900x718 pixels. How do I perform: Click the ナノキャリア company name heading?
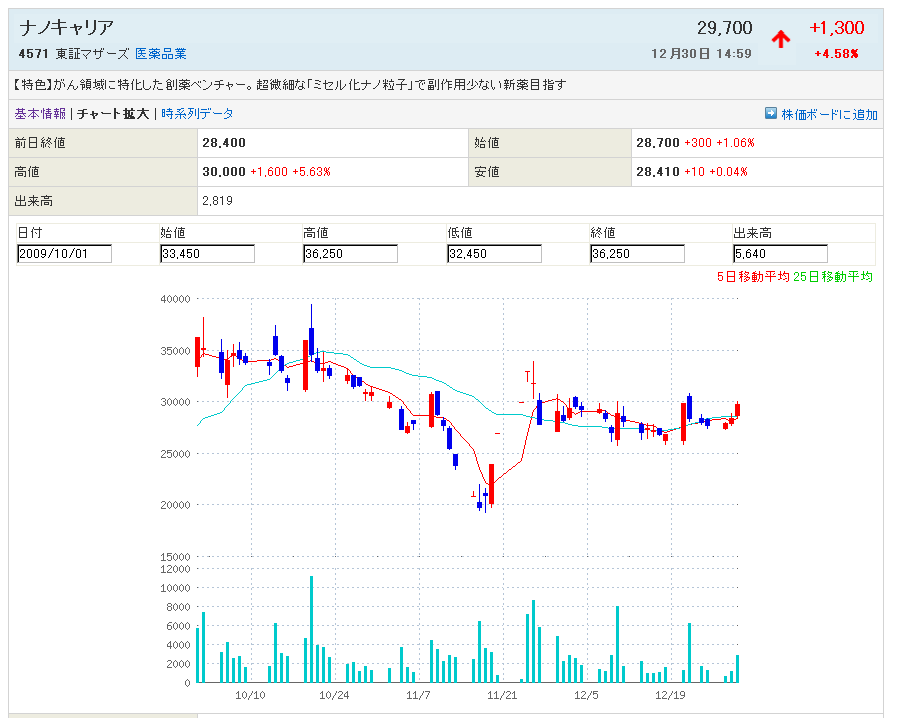point(66,27)
